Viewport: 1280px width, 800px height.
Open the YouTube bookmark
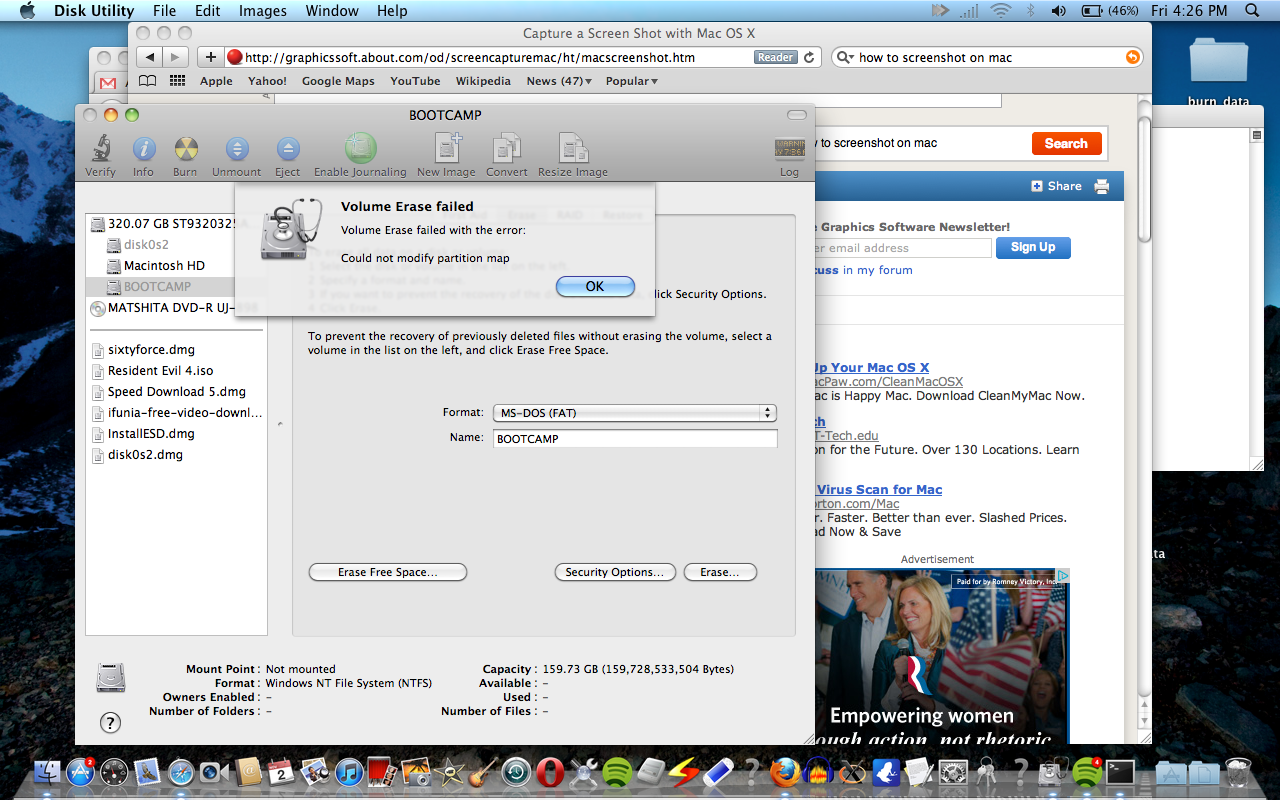click(x=415, y=81)
